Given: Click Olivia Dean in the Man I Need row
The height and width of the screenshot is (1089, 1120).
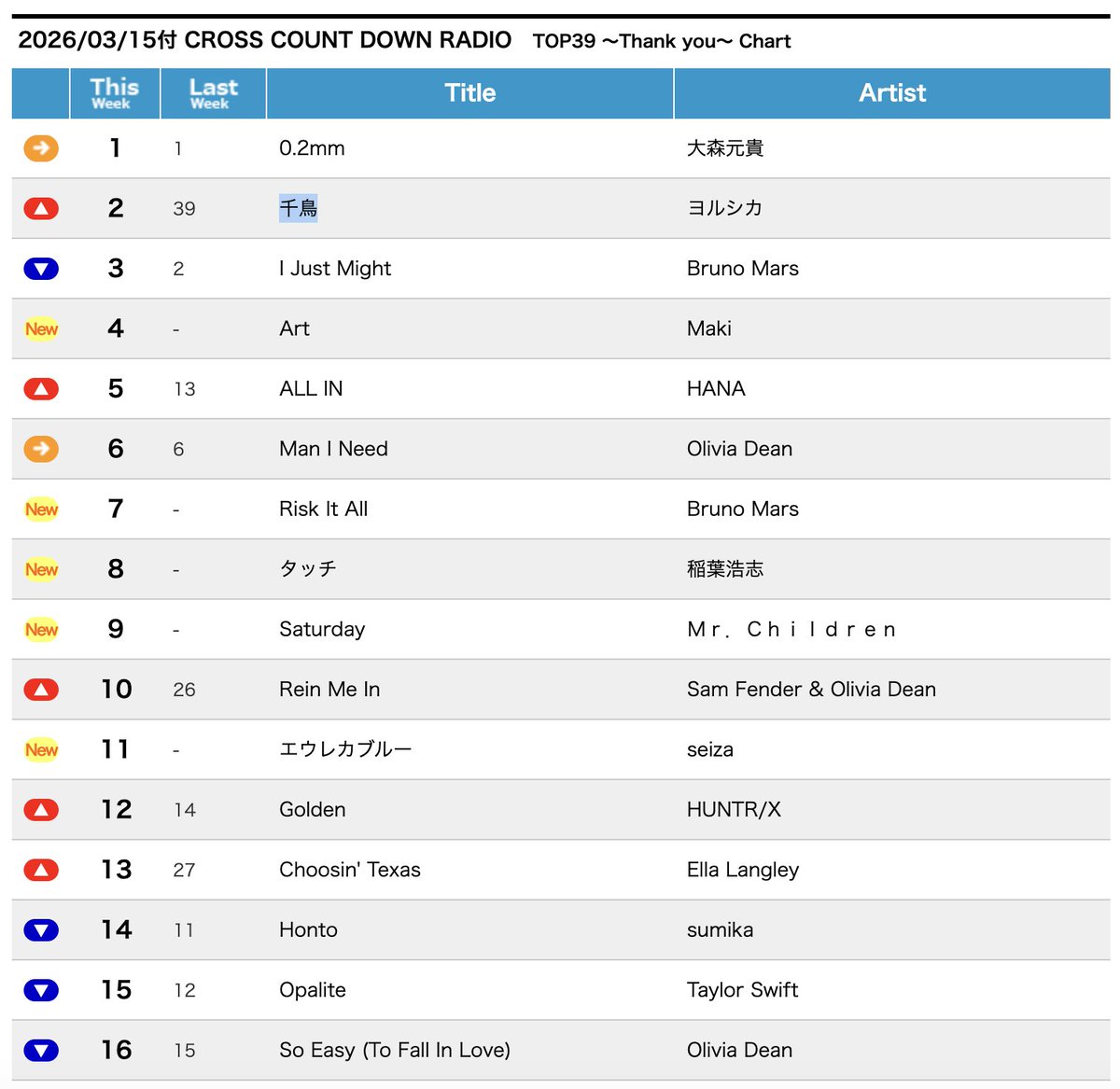Looking at the screenshot, I should [x=739, y=449].
